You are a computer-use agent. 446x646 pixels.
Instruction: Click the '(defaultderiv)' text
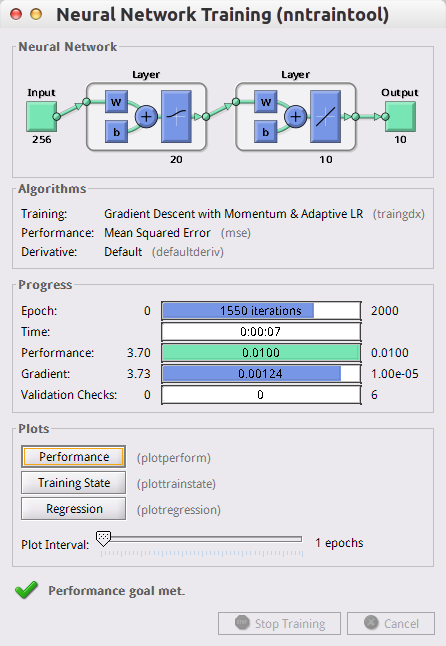click(x=188, y=252)
